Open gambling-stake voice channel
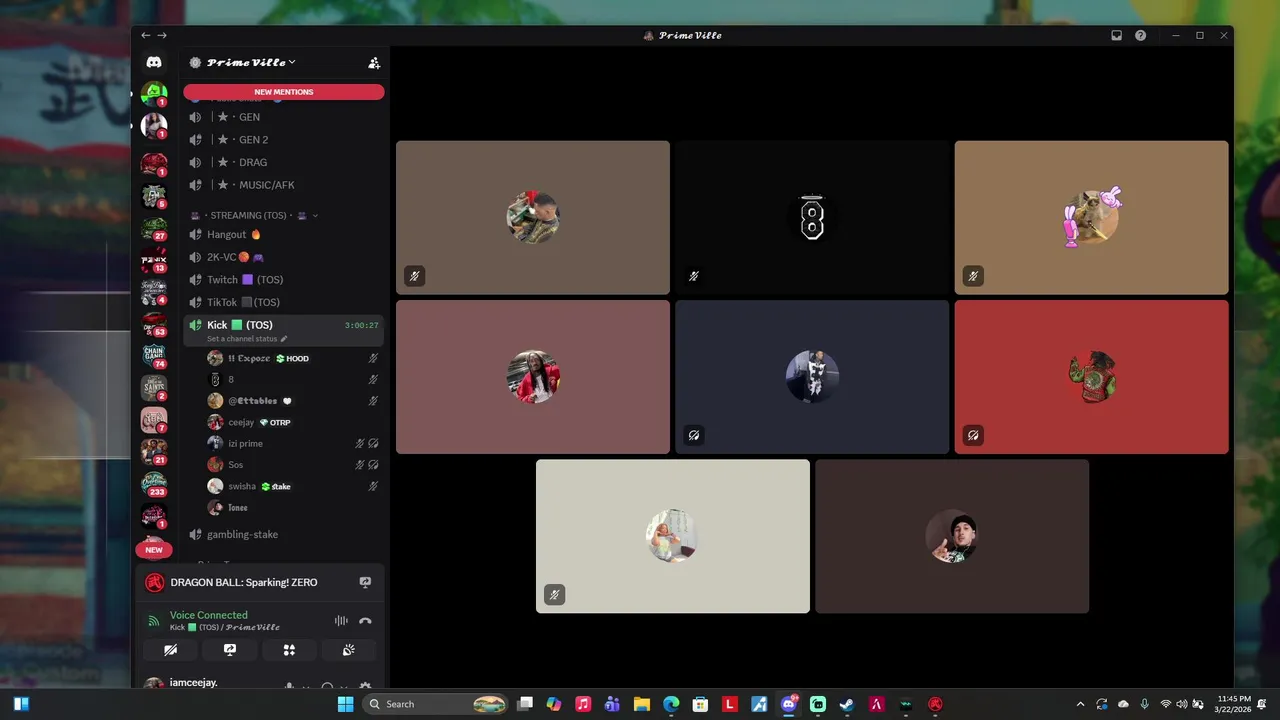Viewport: 1280px width, 720px height. tap(284, 534)
